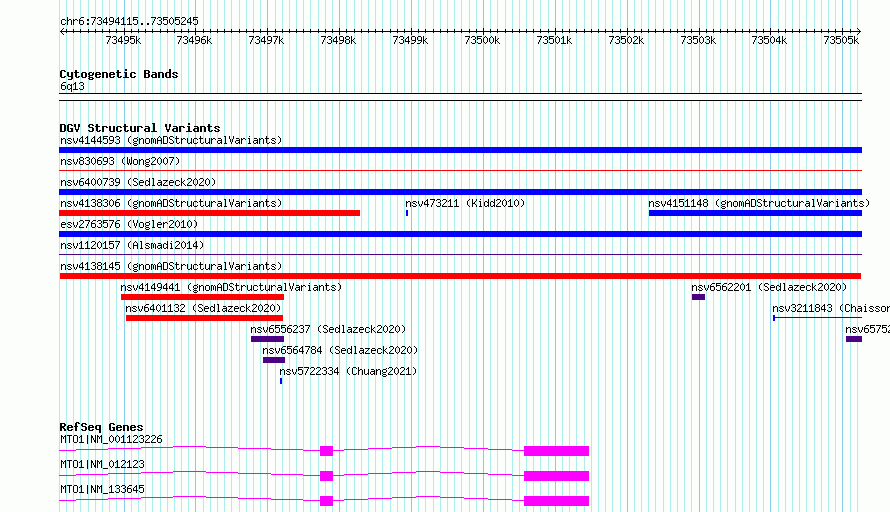The image size is (890, 512).
Task: Click the large exon of MTO1|NM_001123226
Action: (x=556, y=451)
